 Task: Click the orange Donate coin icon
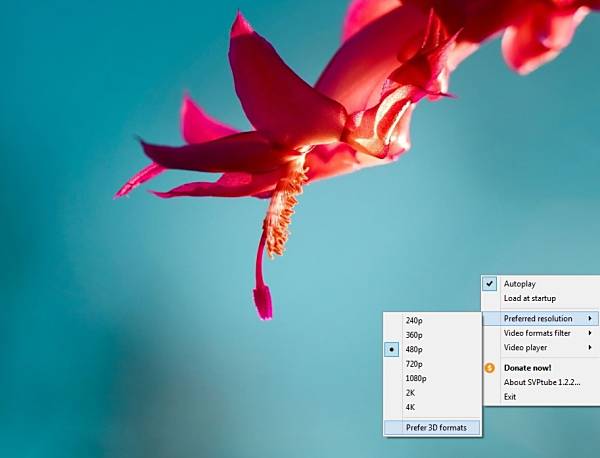[x=489, y=368]
